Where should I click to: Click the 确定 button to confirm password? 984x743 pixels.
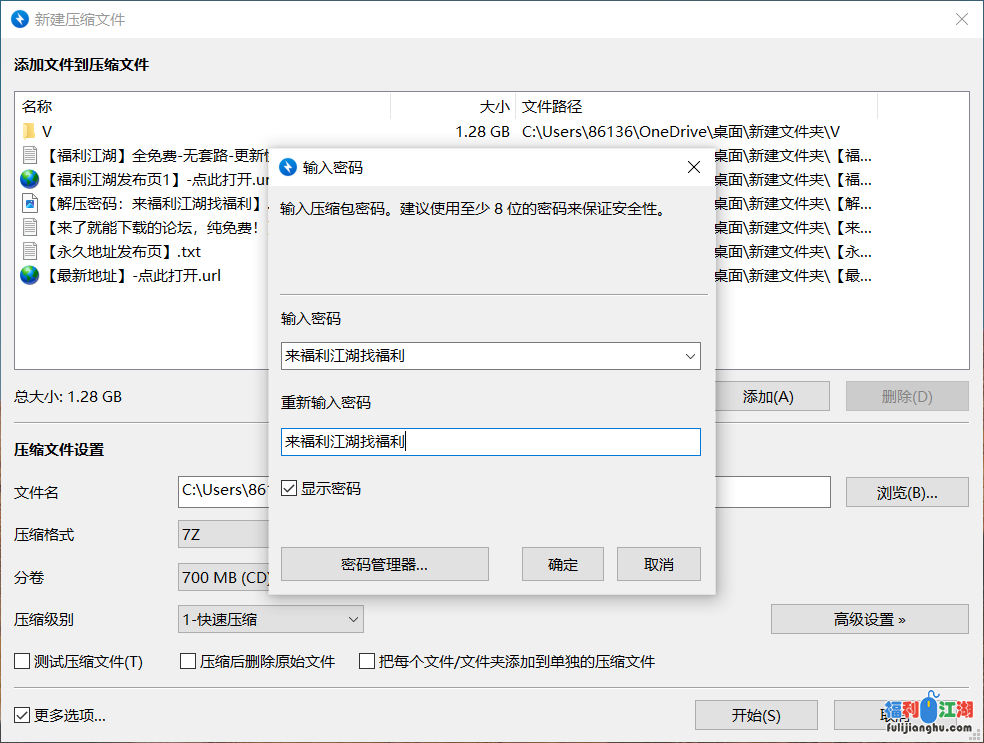click(562, 563)
